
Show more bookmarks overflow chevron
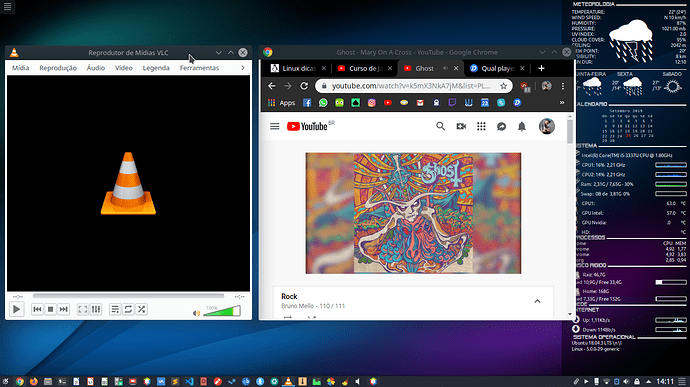point(562,103)
